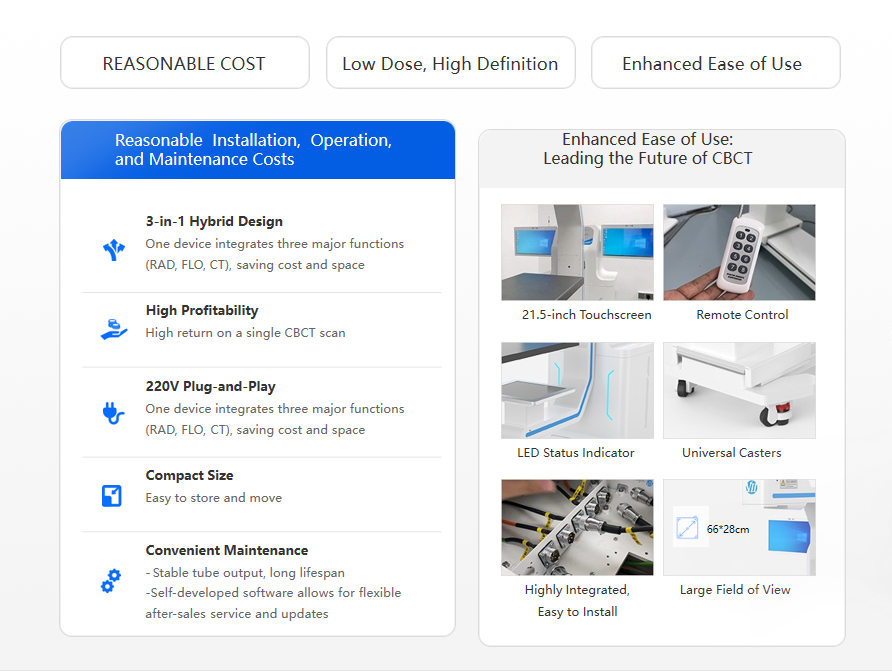
Task: Open the 21.5-inch Touchscreen photo
Action: [577, 252]
